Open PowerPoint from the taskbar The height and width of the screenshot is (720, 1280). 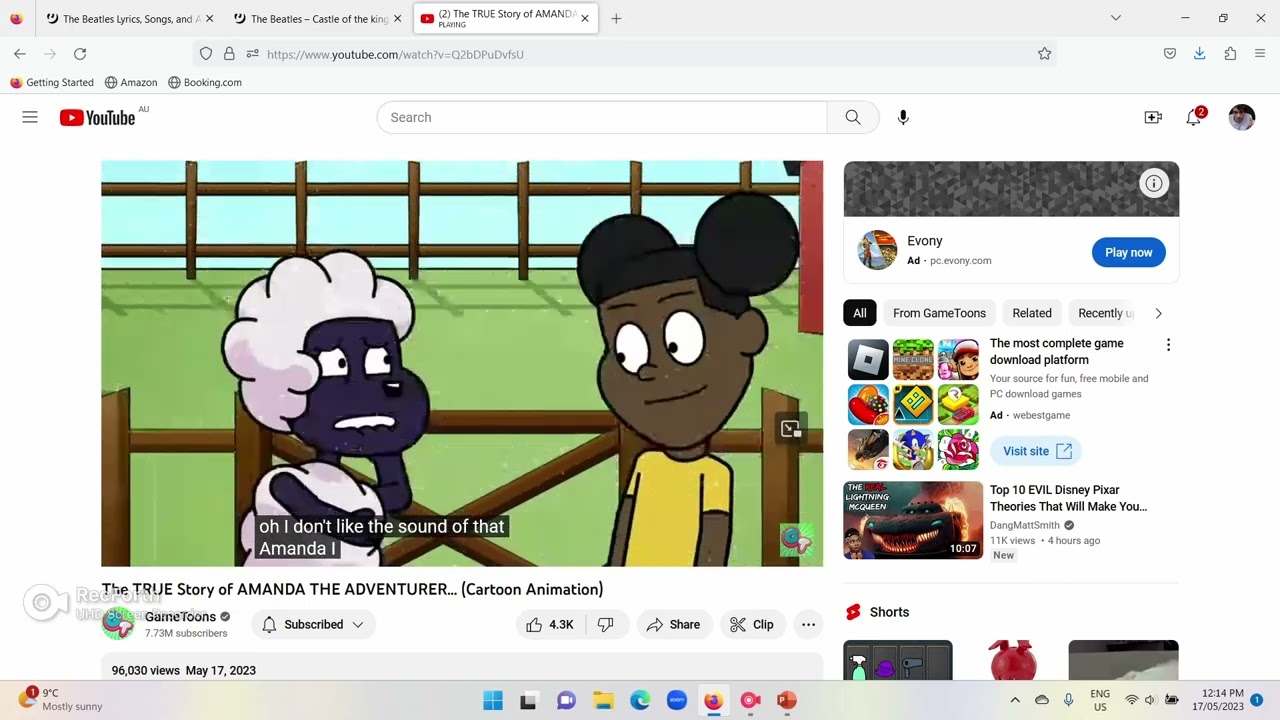tap(787, 700)
